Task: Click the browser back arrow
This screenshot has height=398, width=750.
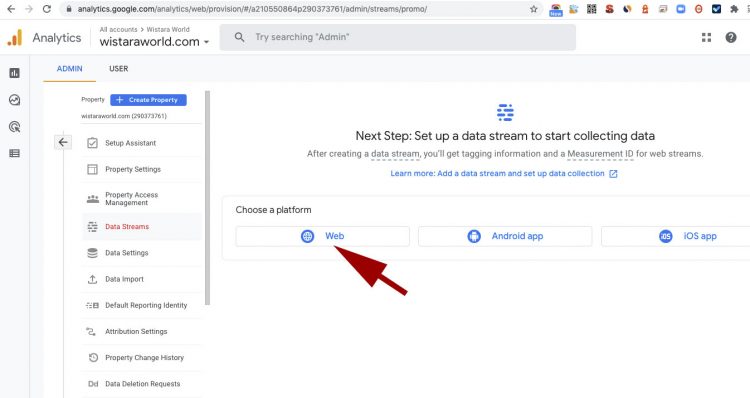Action: [11, 9]
